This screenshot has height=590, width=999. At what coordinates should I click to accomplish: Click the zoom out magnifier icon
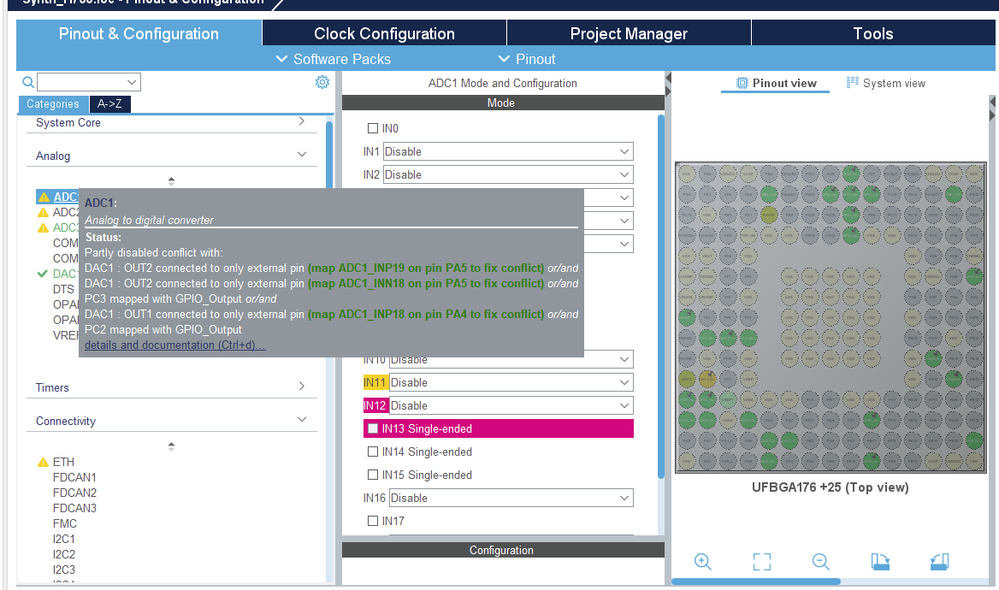click(x=821, y=561)
